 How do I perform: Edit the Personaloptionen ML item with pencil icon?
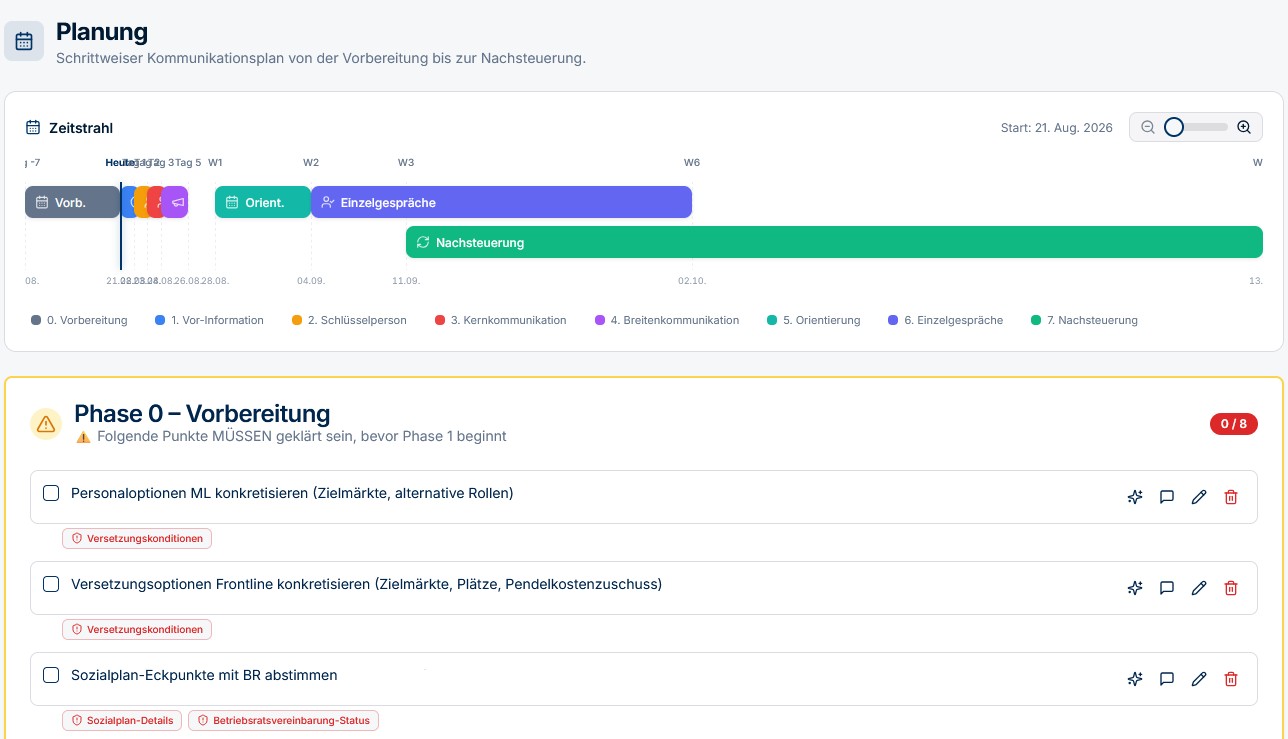(1199, 497)
